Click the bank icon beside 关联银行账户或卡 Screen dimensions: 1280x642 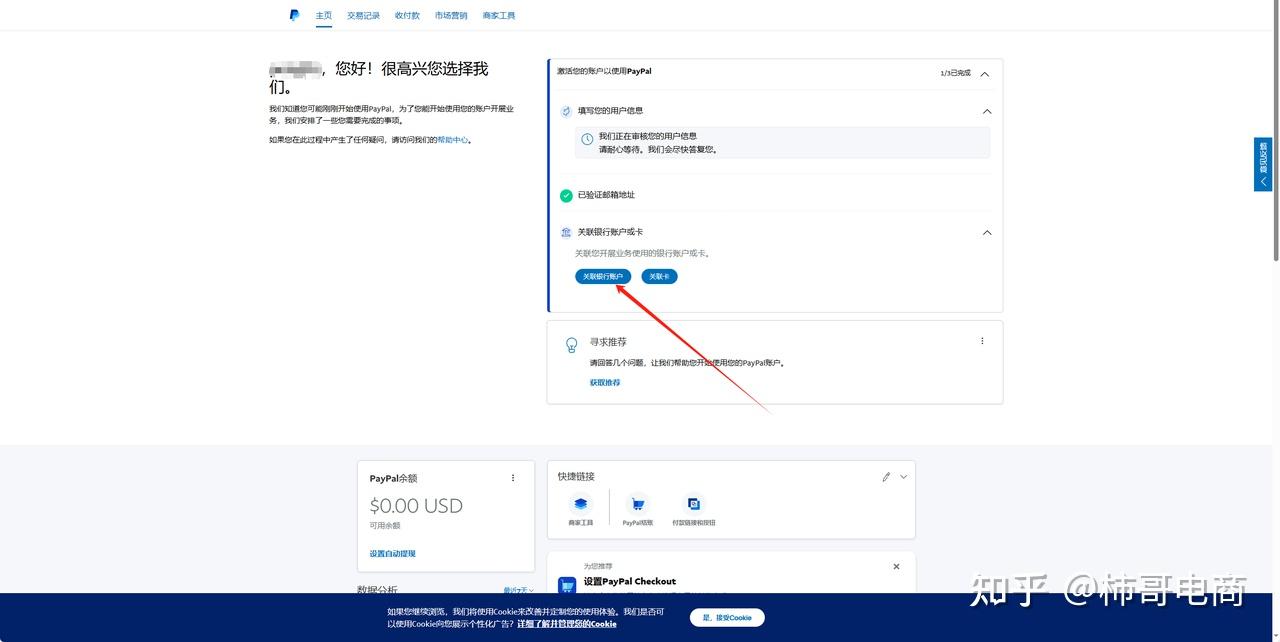pyautogui.click(x=566, y=232)
